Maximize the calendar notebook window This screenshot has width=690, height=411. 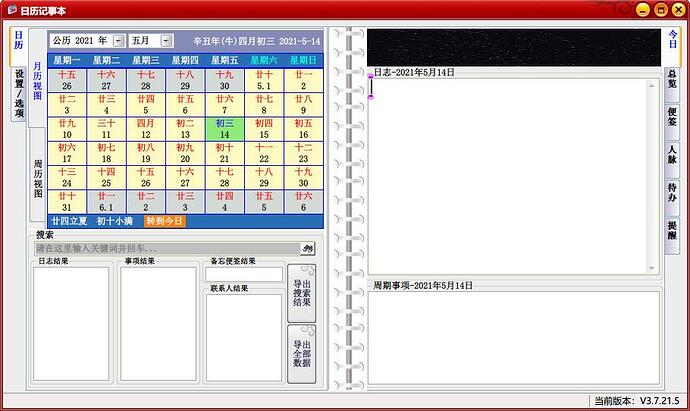pyautogui.click(x=659, y=10)
